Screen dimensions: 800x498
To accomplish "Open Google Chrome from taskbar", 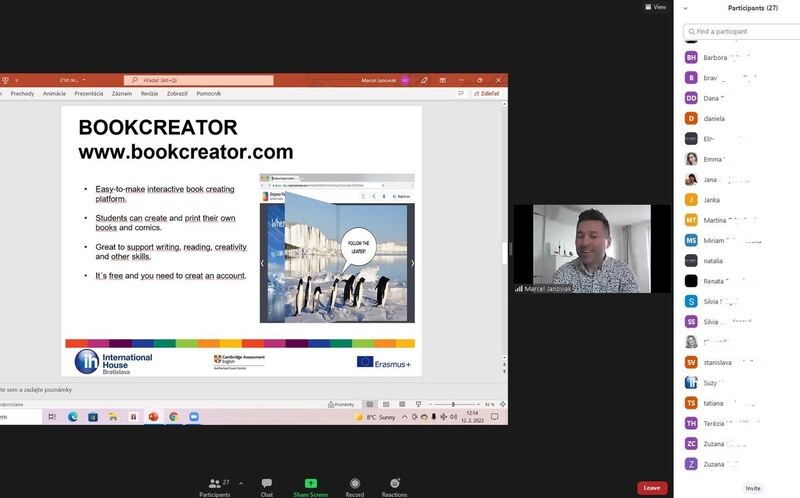I will tap(173, 417).
